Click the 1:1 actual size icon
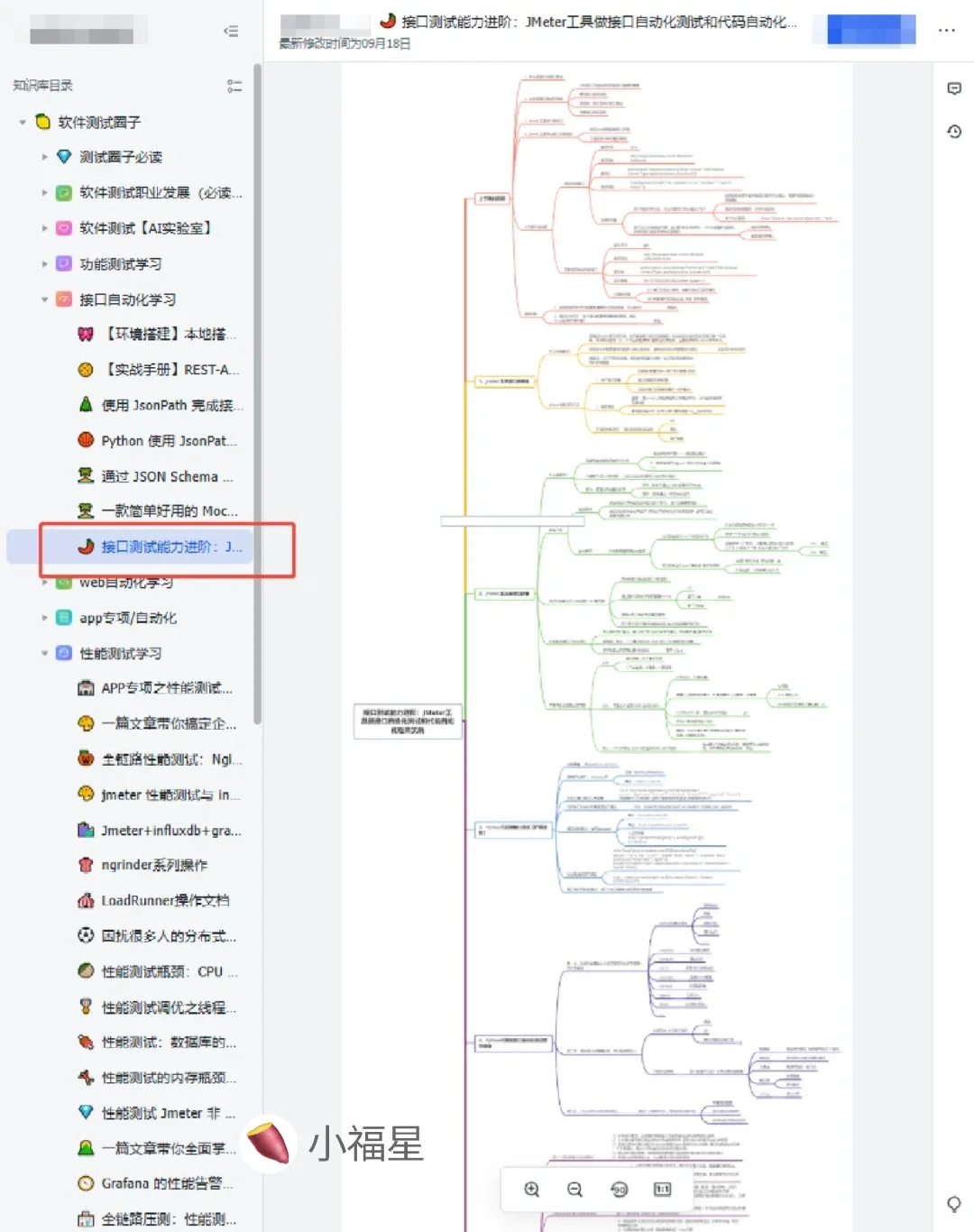This screenshot has width=974, height=1232. [661, 1190]
